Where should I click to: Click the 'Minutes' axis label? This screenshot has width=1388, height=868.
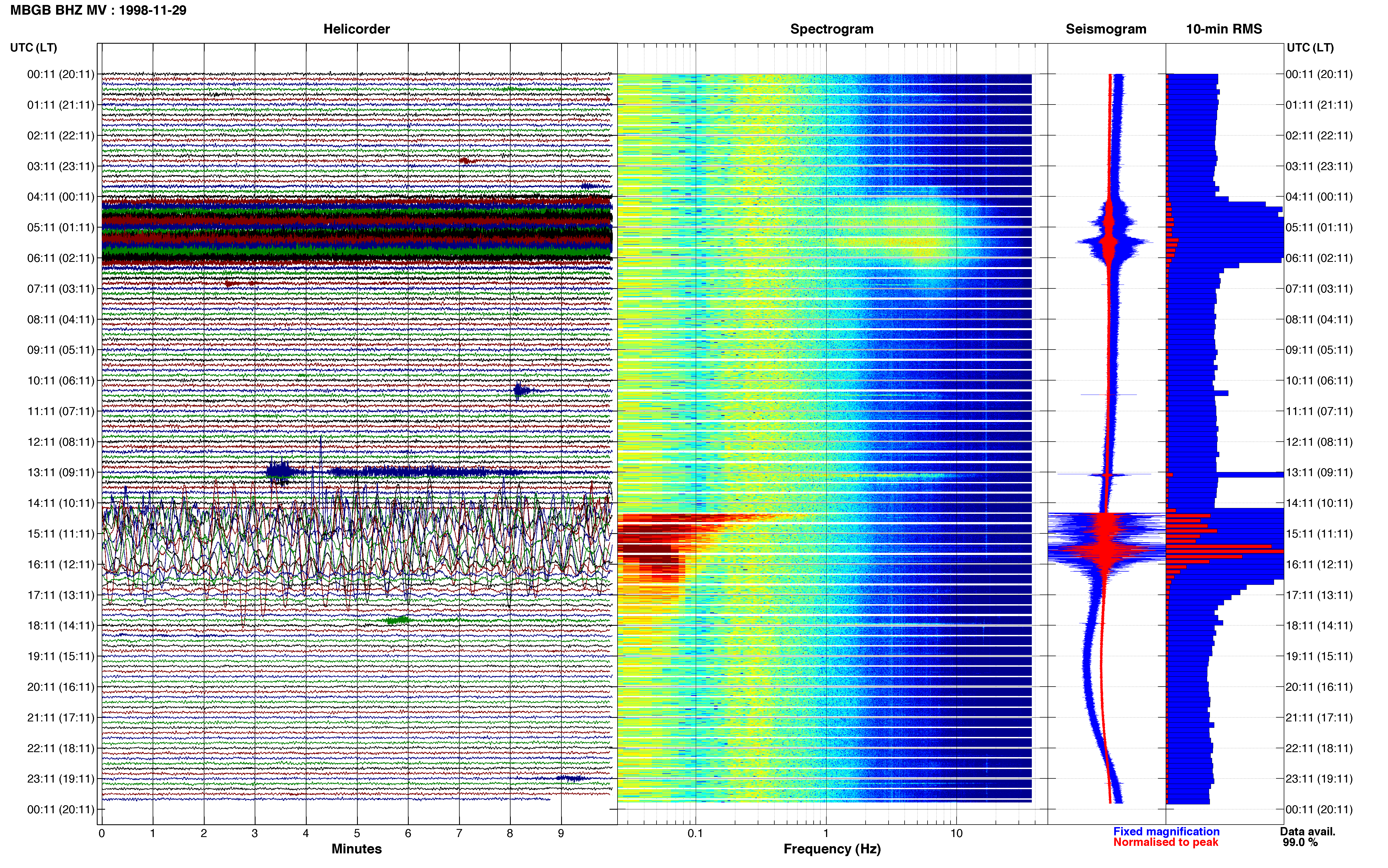click(356, 849)
